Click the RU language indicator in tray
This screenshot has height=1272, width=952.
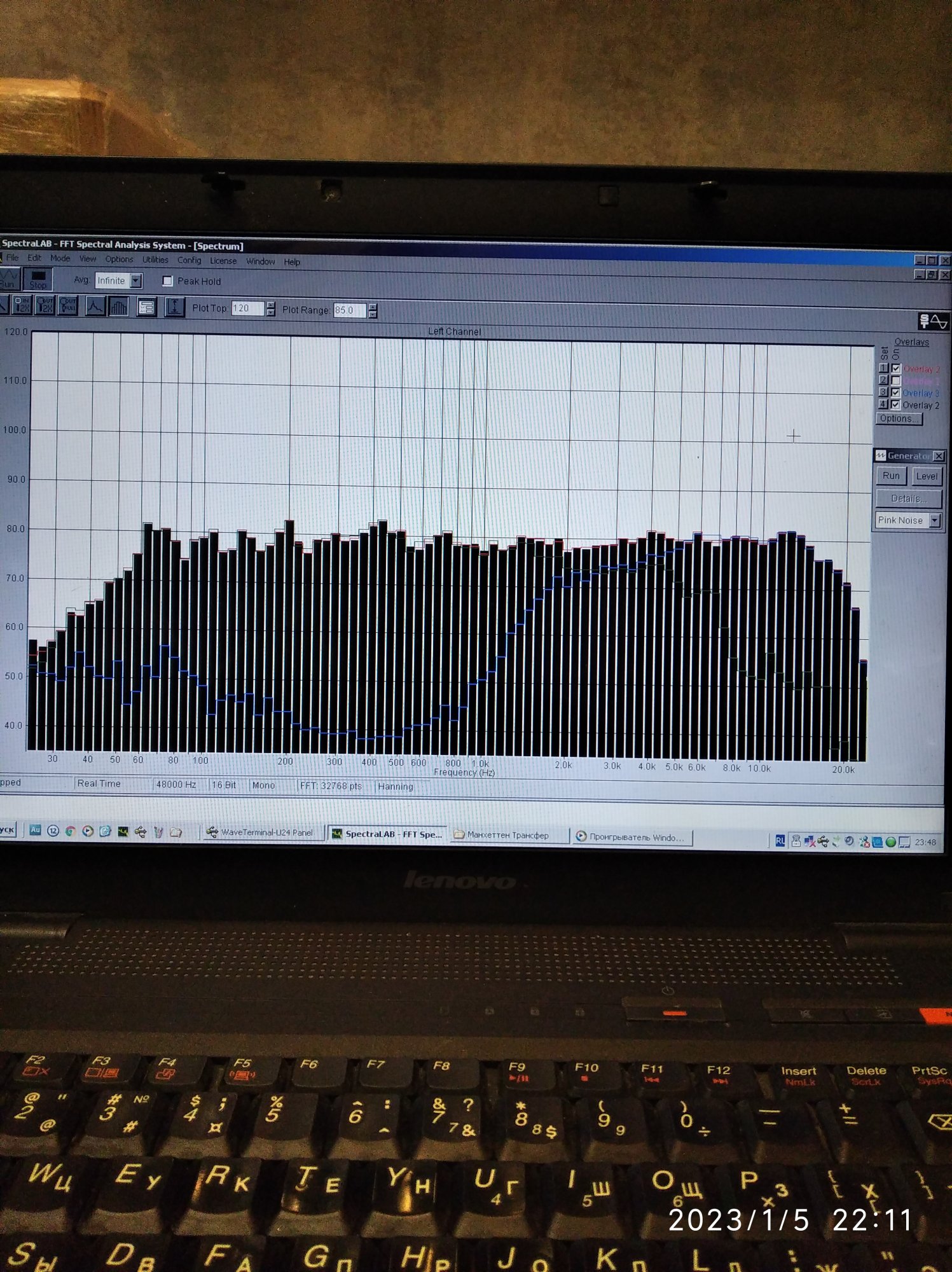(780, 841)
